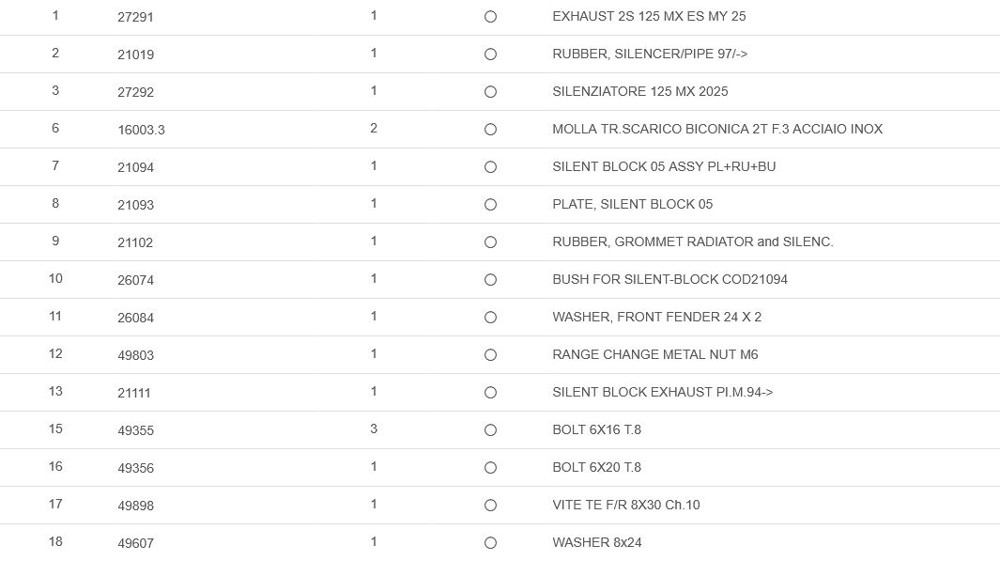
Task: Select RANGE CHANGE METAL NUT M6 radio button
Action: [490, 355]
